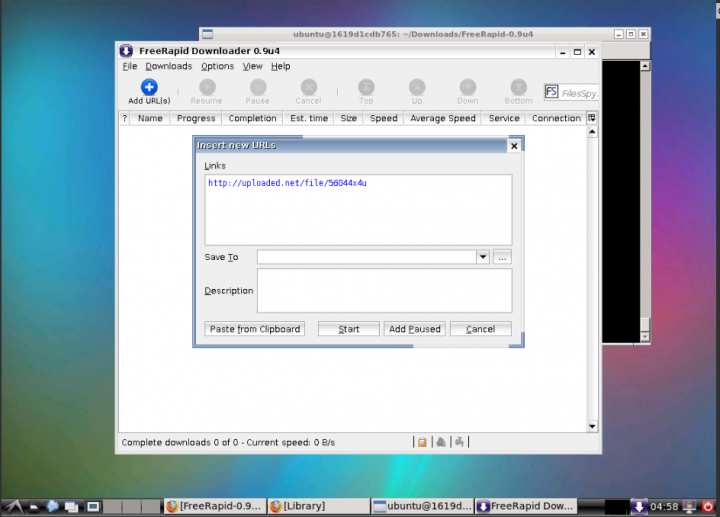Click the bell sound icon in status bar
Screen dimensions: 720x517
(441, 442)
